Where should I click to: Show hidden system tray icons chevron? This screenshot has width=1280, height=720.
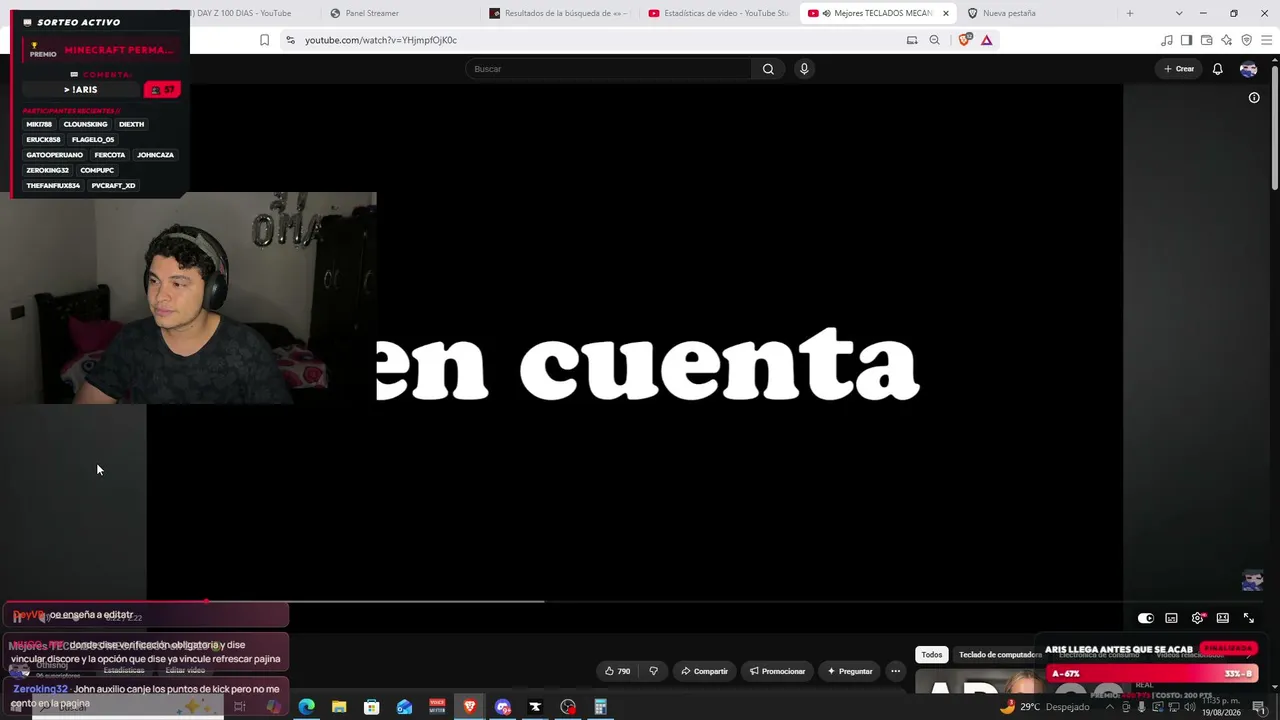pos(1109,707)
